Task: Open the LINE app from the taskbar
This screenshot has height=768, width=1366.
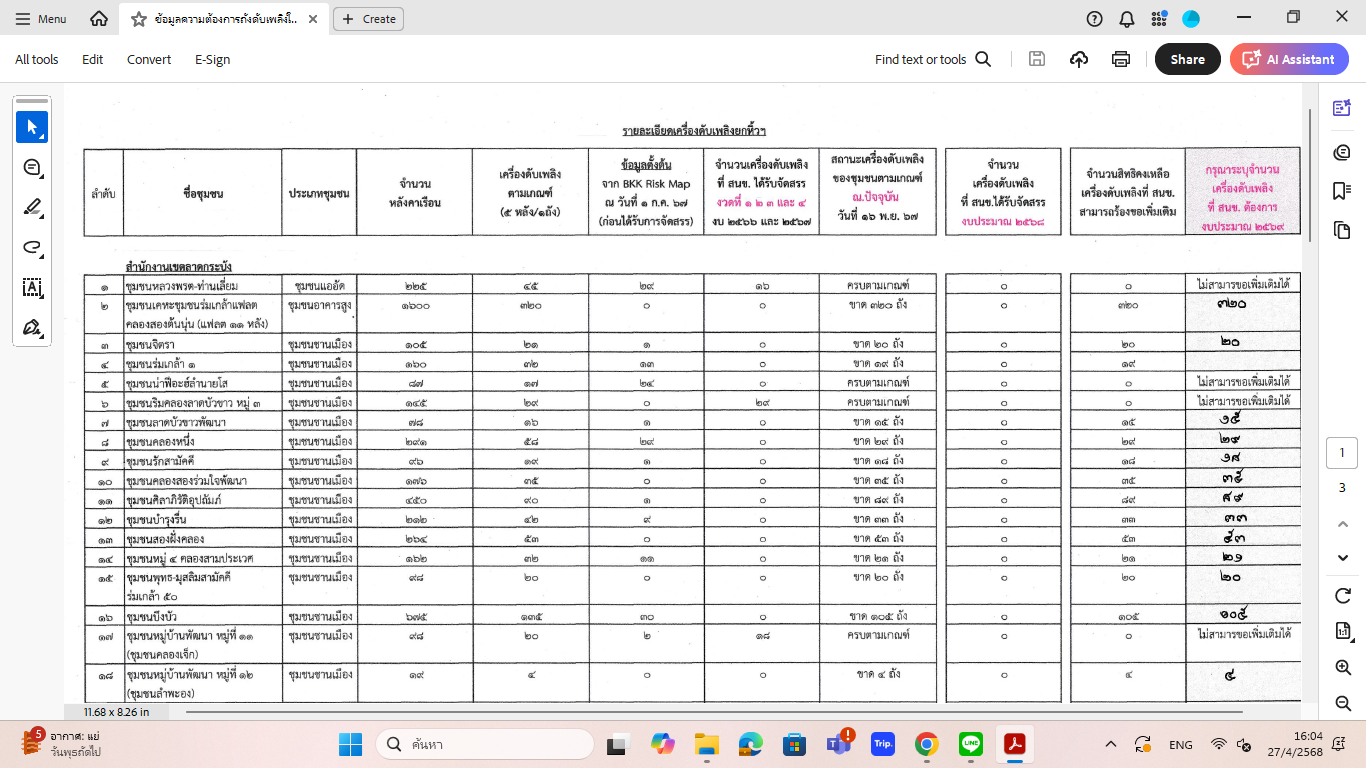Action: pos(970,744)
